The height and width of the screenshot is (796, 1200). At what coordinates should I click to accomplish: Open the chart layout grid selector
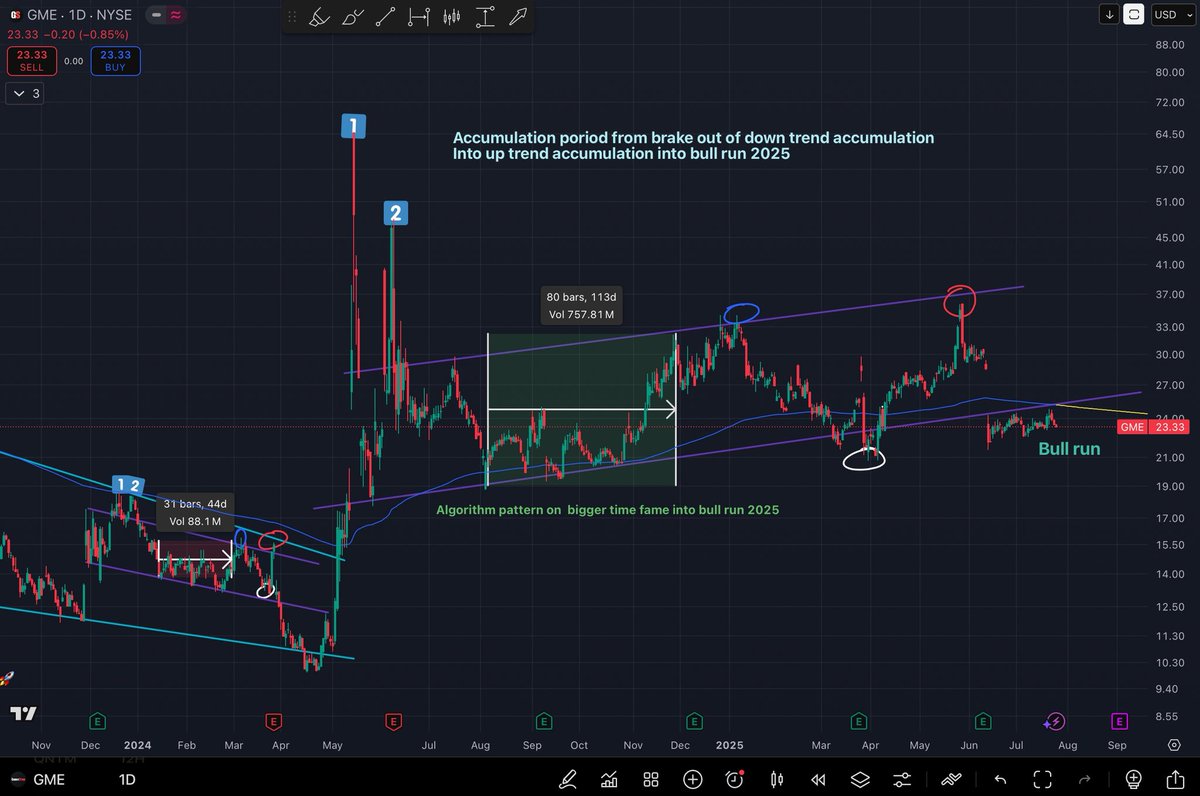[651, 779]
